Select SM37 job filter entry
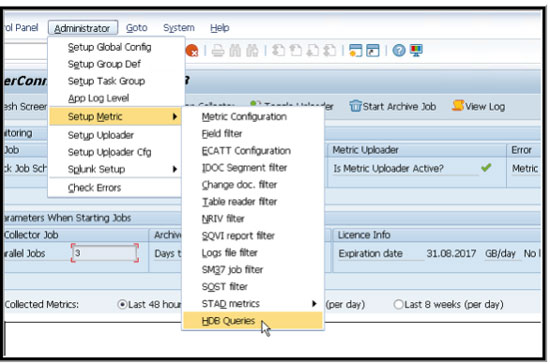 click(253, 270)
